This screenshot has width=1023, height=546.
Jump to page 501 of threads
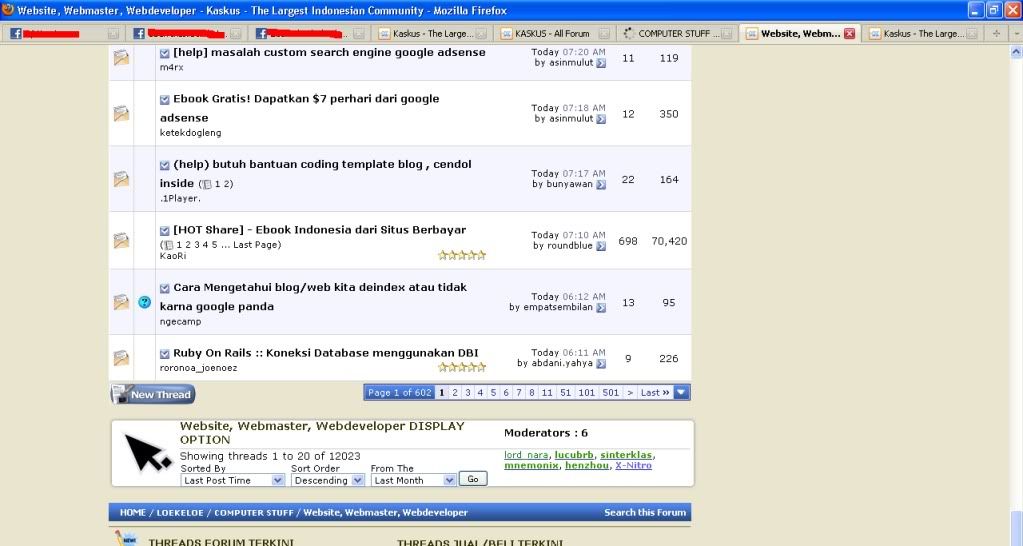pyautogui.click(x=611, y=393)
